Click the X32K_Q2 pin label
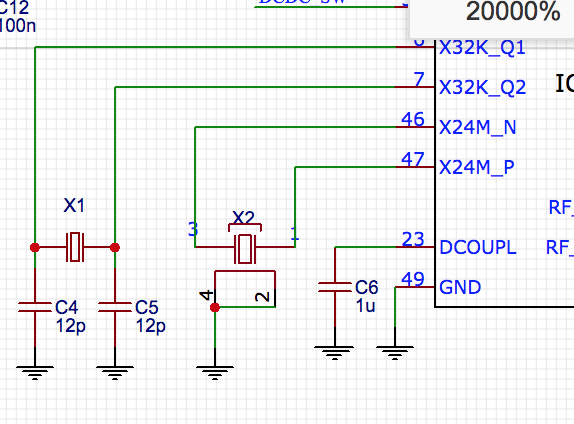The width and height of the screenshot is (574, 424). [482, 88]
